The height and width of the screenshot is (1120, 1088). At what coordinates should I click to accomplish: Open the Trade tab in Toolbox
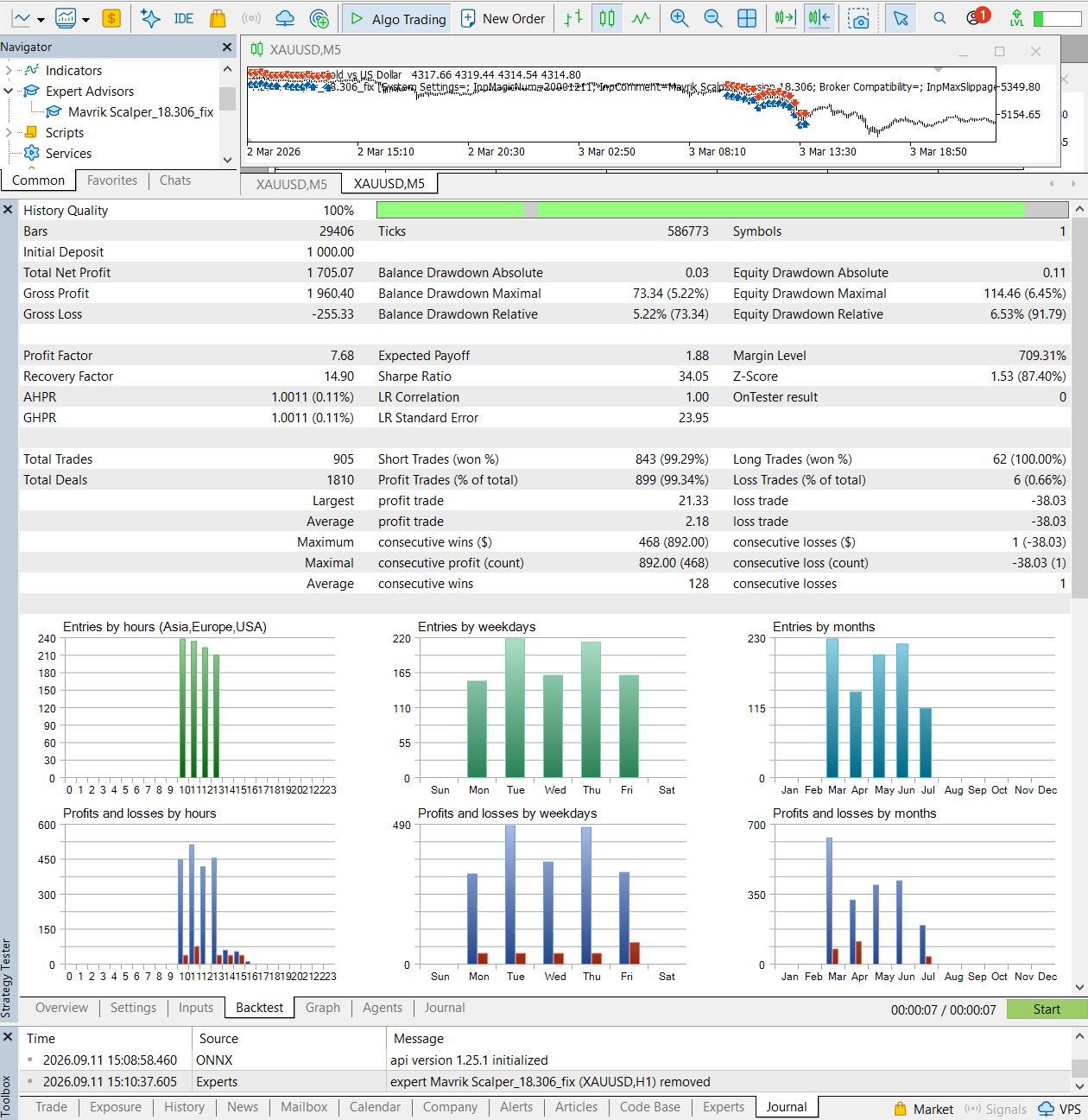(51, 1106)
